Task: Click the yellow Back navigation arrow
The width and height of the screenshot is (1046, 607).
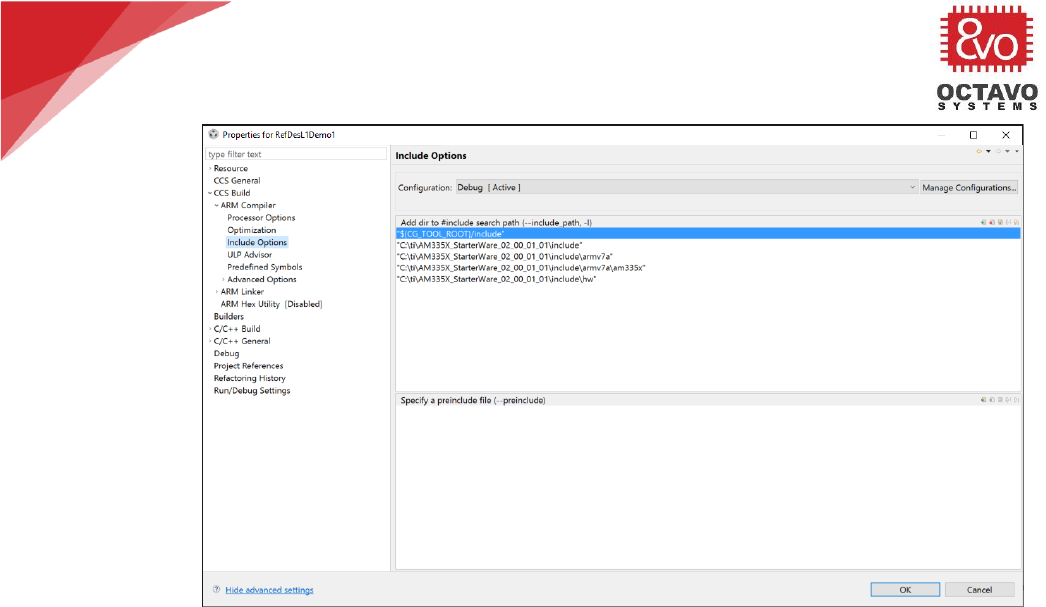Action: (x=979, y=151)
